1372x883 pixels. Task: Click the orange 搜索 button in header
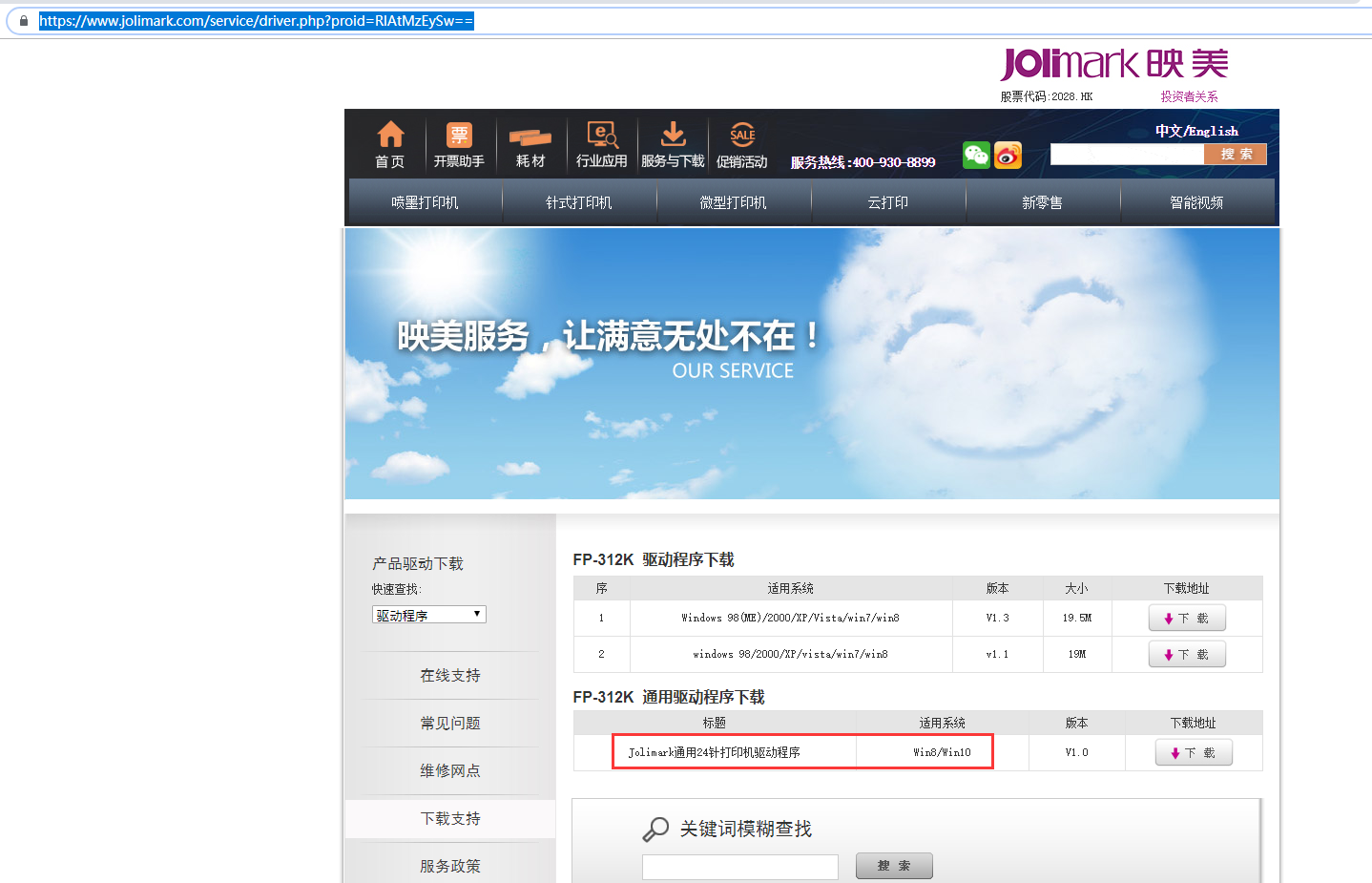[x=1236, y=154]
